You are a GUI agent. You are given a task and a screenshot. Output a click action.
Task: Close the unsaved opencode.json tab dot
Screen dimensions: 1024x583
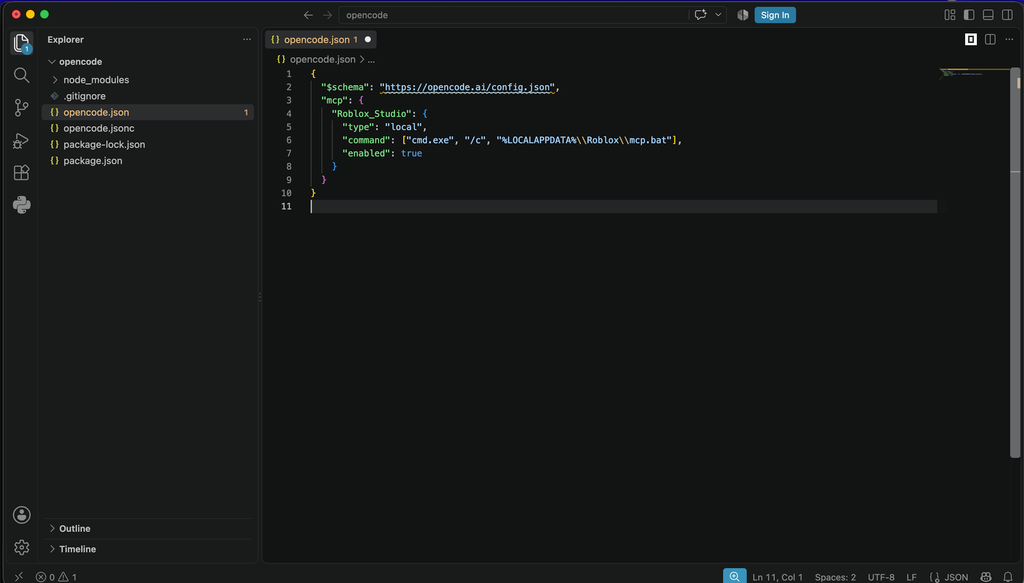pyautogui.click(x=368, y=40)
